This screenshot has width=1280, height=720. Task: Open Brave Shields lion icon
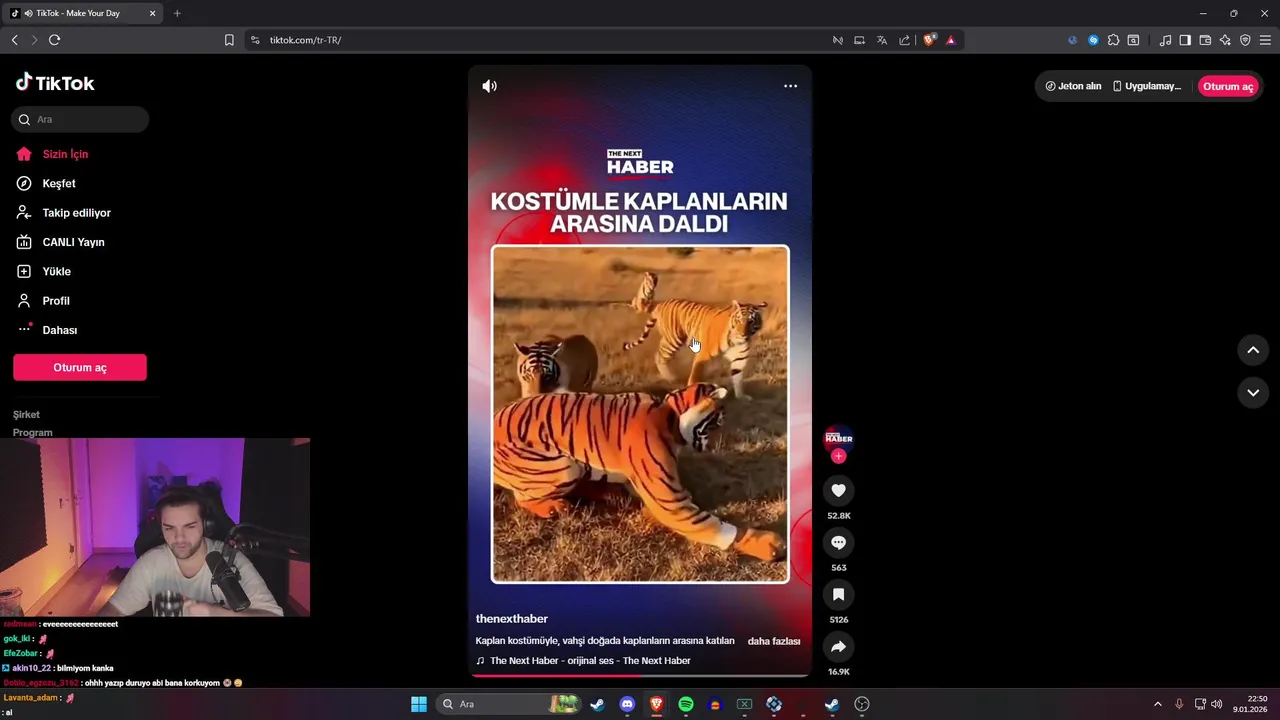[930, 40]
